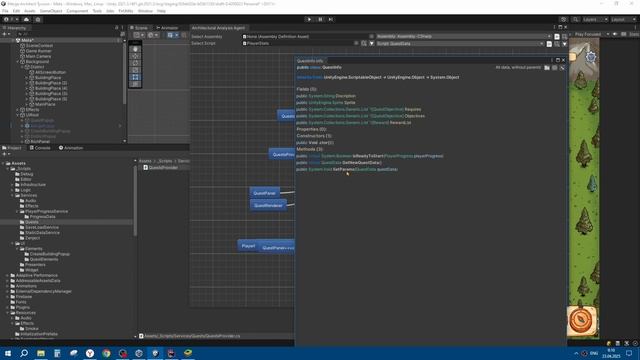Viewport: 640px width, 360px height.
Task: Switch to the Scene tab
Action: point(139,28)
